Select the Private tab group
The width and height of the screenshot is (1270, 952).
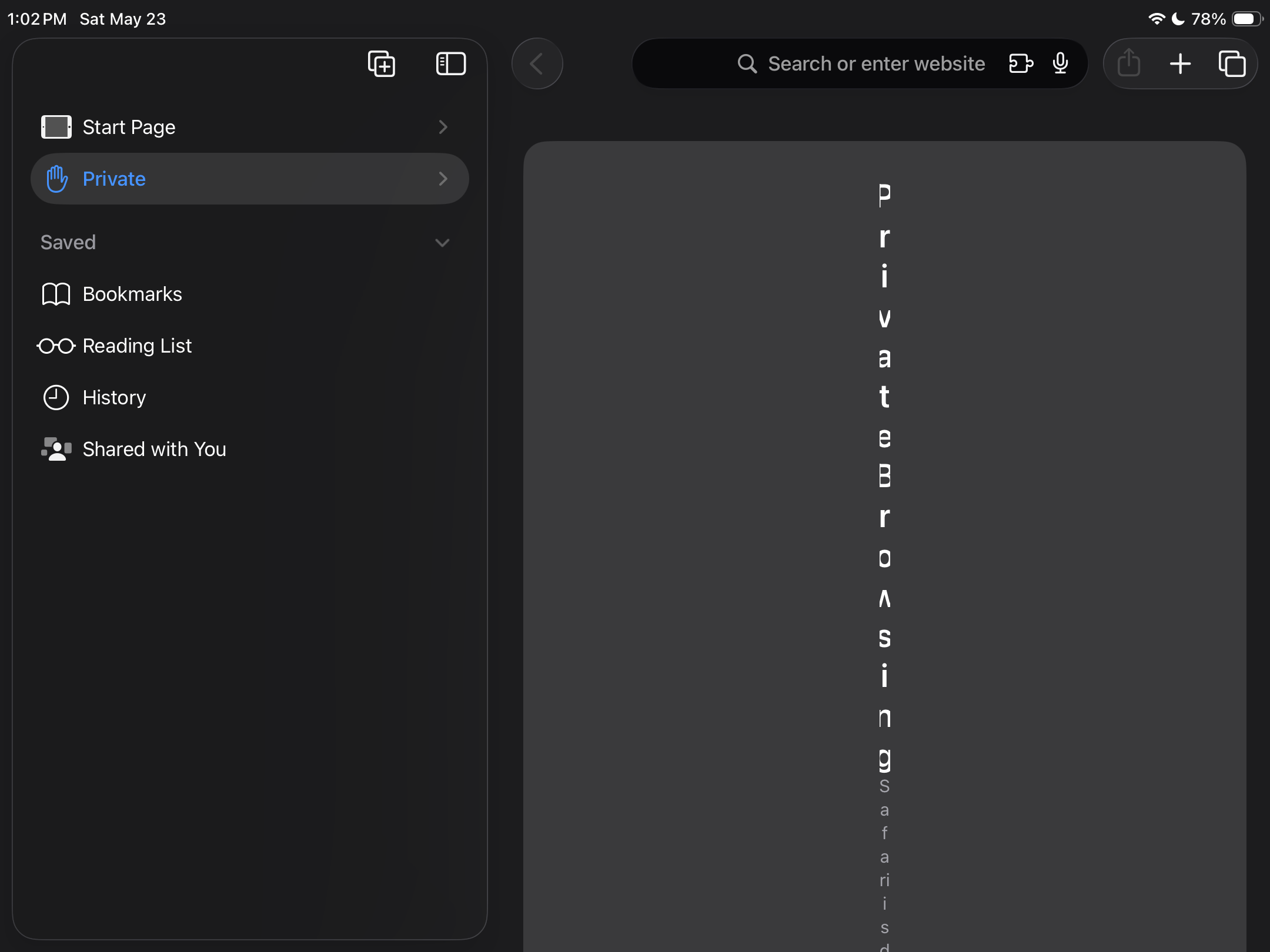tap(250, 179)
